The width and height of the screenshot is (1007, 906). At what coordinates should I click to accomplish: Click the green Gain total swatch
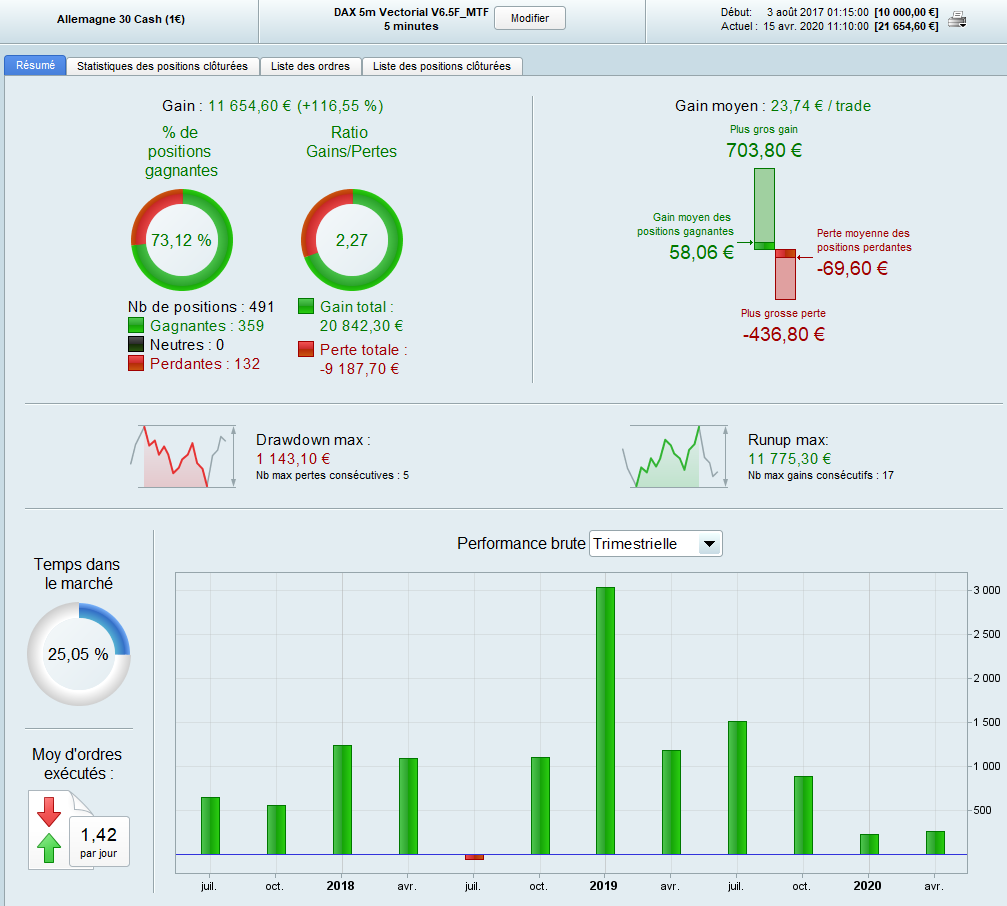(306, 306)
